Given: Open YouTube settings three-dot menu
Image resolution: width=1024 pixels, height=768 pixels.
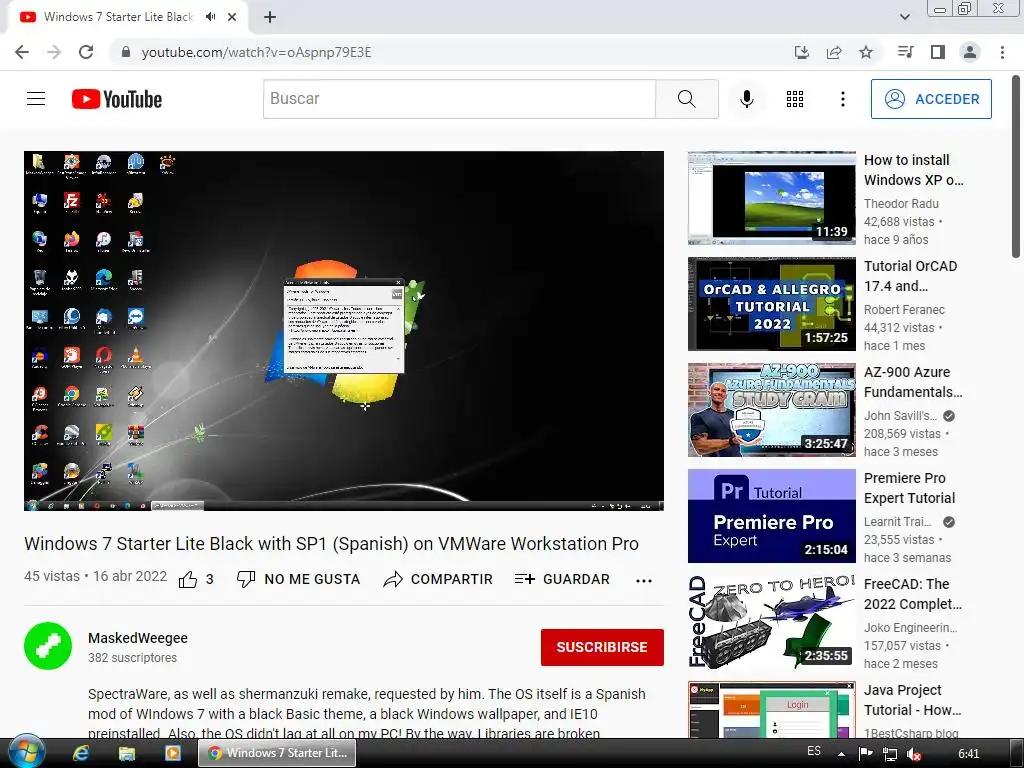Looking at the screenshot, I should [x=842, y=99].
